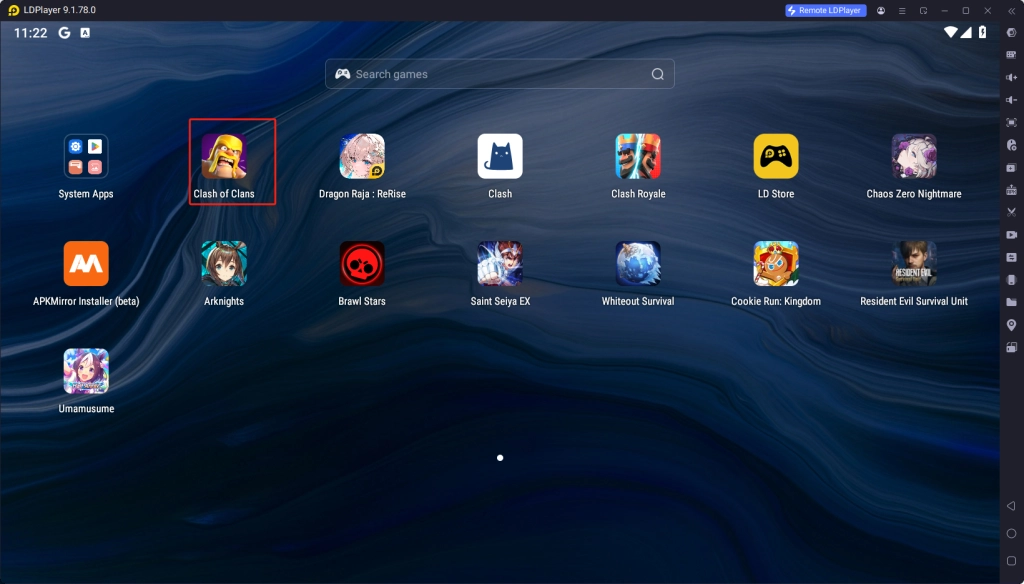The image size is (1024, 584).
Task: Open the virtual GPS location tool
Action: pyautogui.click(x=1010, y=325)
